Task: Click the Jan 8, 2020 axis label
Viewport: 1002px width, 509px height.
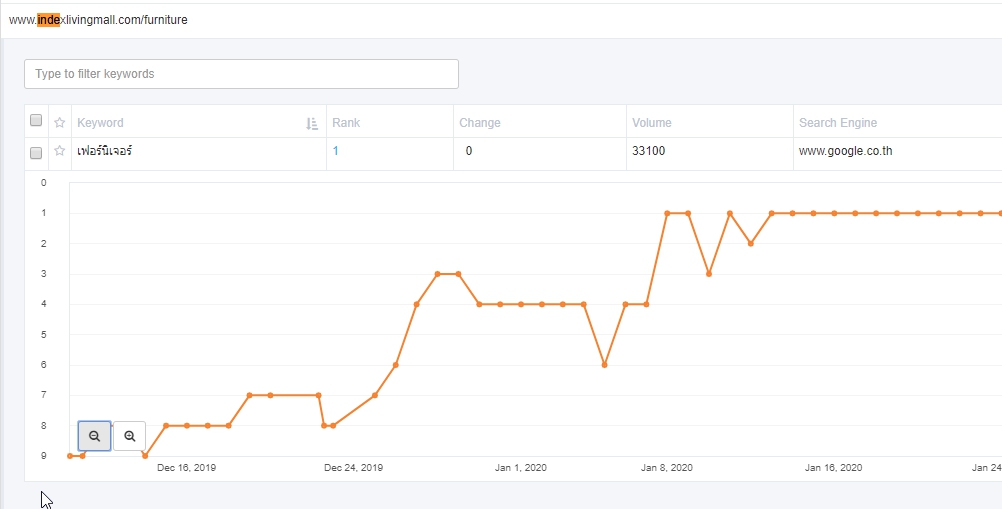Action: click(x=667, y=467)
